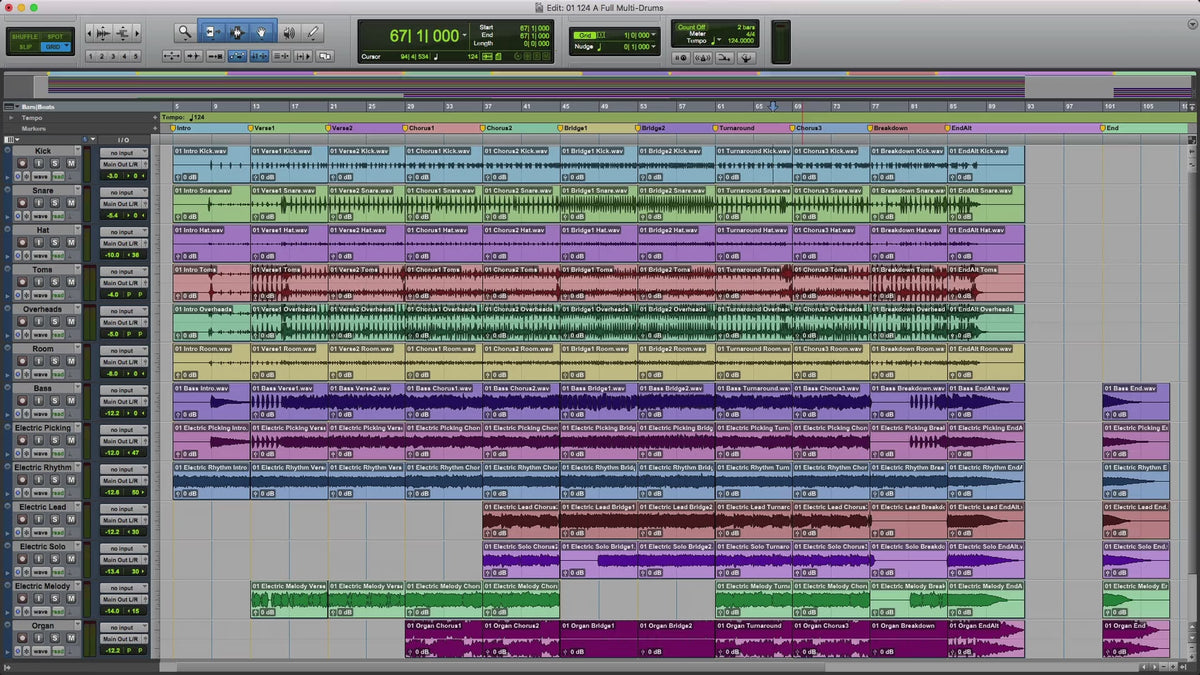This screenshot has height=675, width=1200.
Task: Expand the Tempo ruler disclosure triangle
Action: pyautogui.click(x=10, y=118)
